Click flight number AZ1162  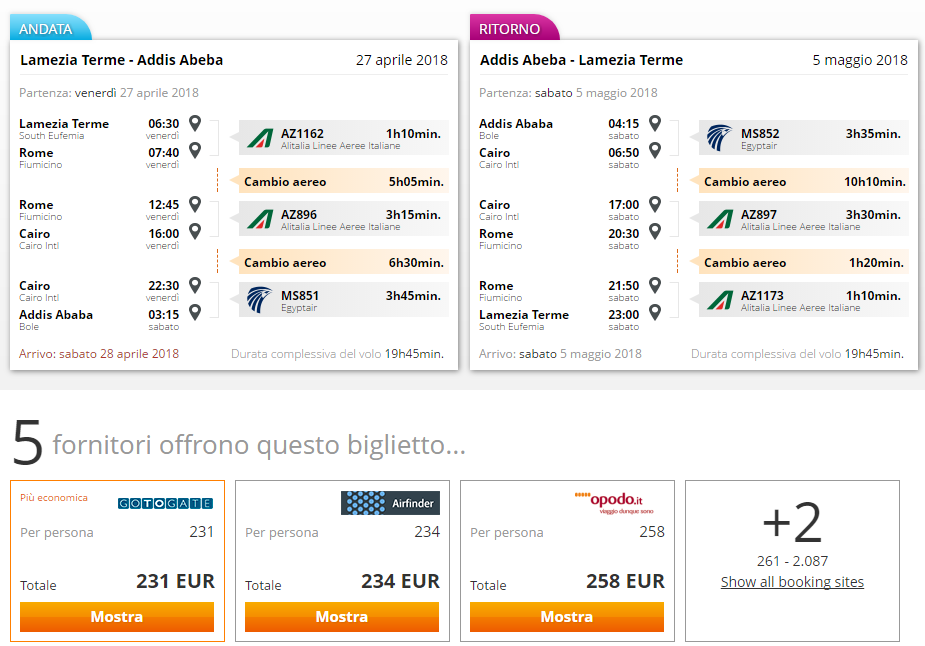point(302,134)
